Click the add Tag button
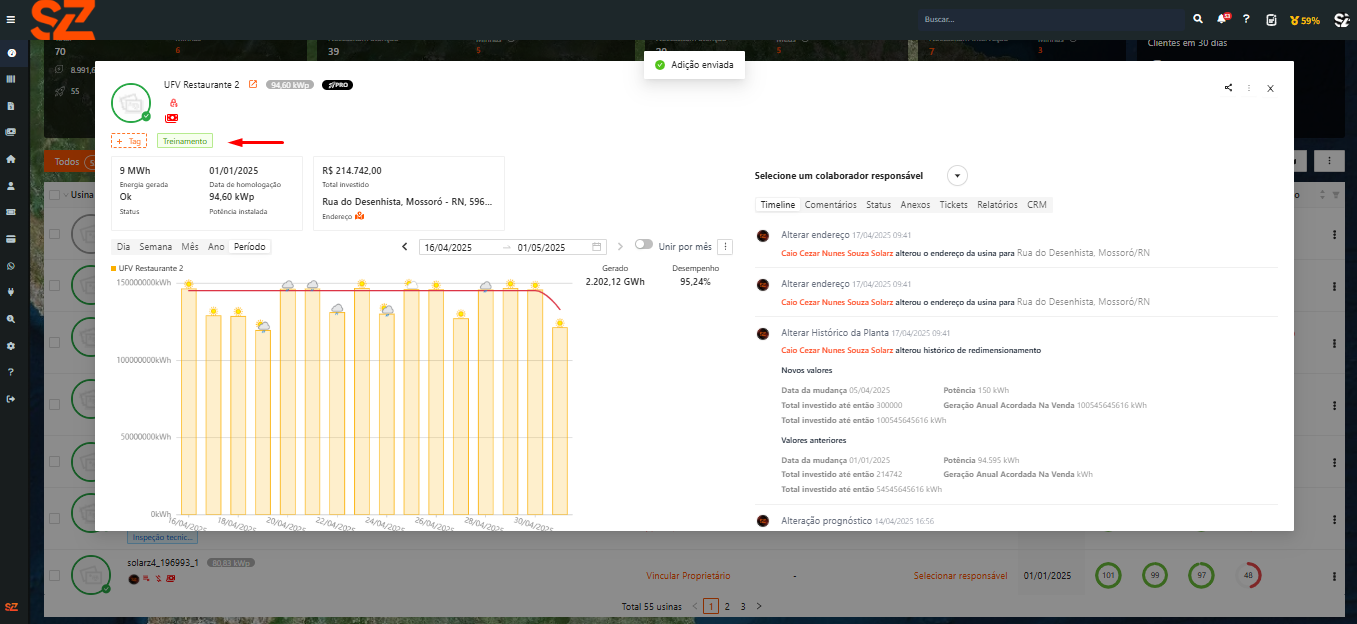The width and height of the screenshot is (1357, 624). [129, 141]
